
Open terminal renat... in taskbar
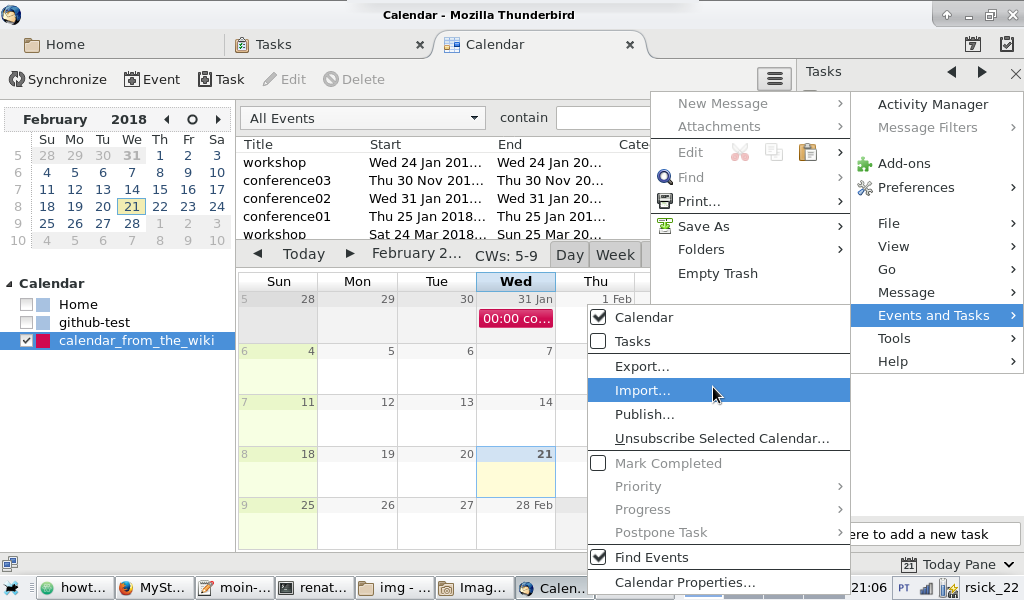click(314, 588)
